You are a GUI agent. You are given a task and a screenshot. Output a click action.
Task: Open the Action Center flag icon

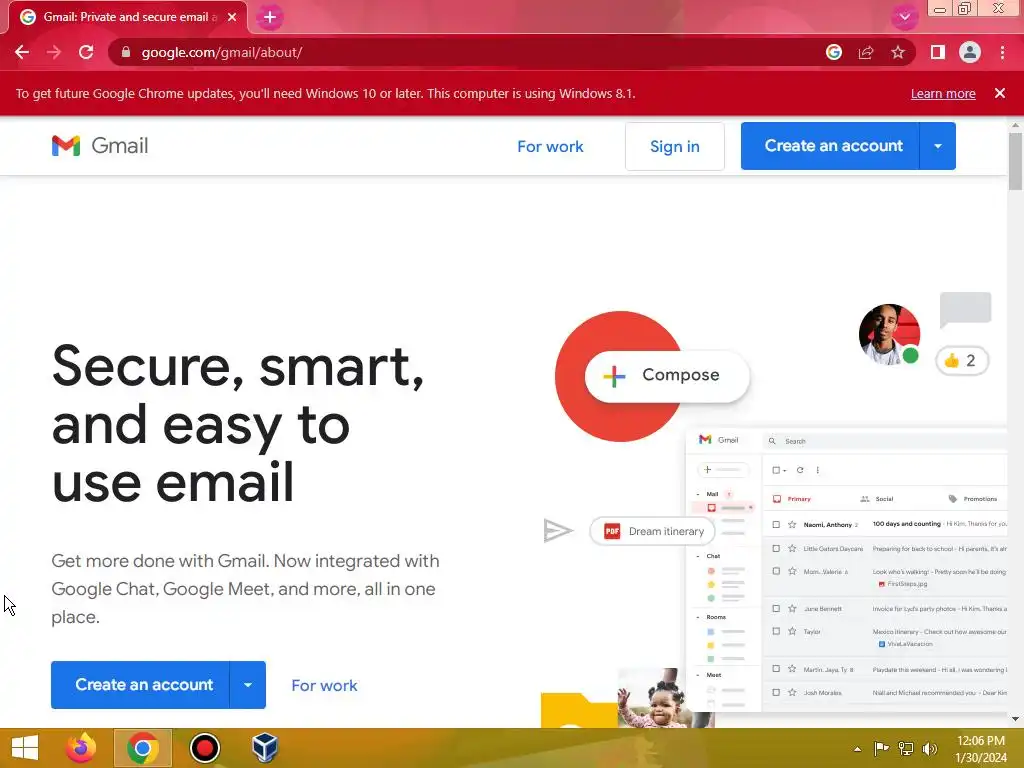click(x=881, y=748)
